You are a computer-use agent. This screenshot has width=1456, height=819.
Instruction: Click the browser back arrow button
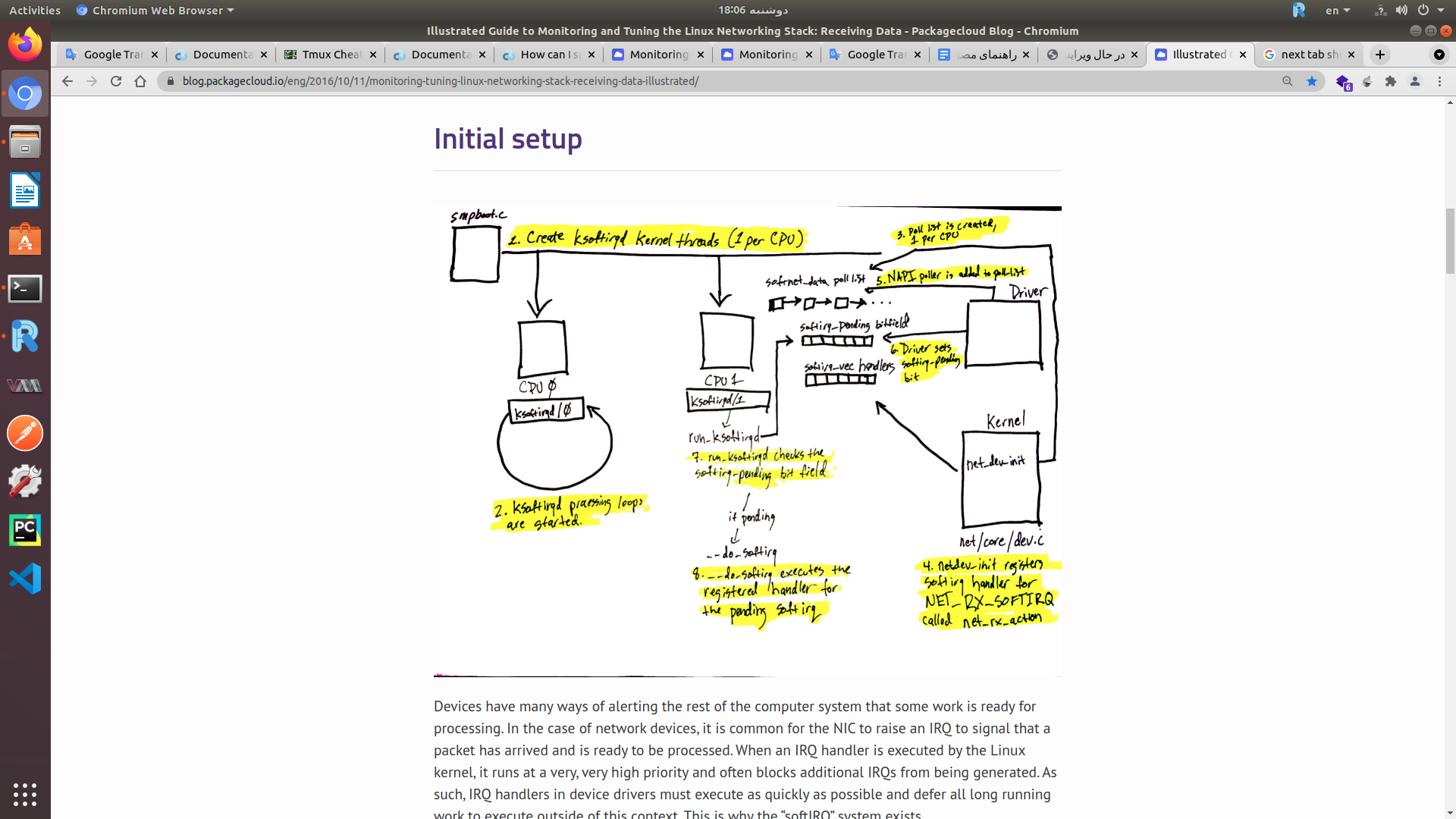[x=67, y=81]
